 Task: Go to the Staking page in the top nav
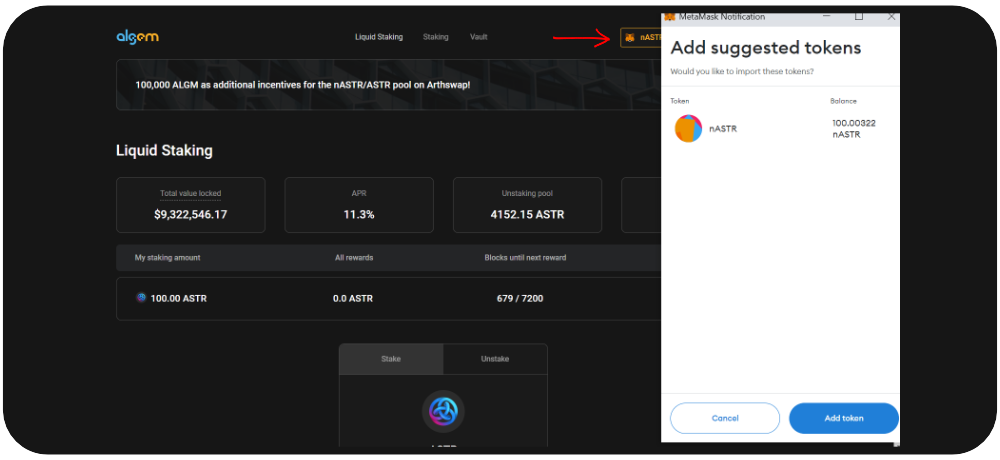[435, 37]
